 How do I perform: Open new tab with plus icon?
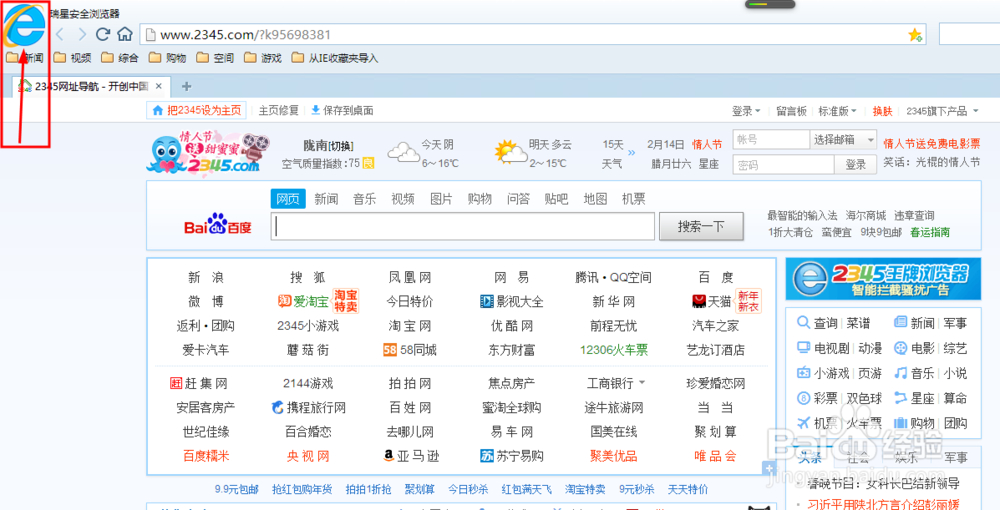(187, 86)
